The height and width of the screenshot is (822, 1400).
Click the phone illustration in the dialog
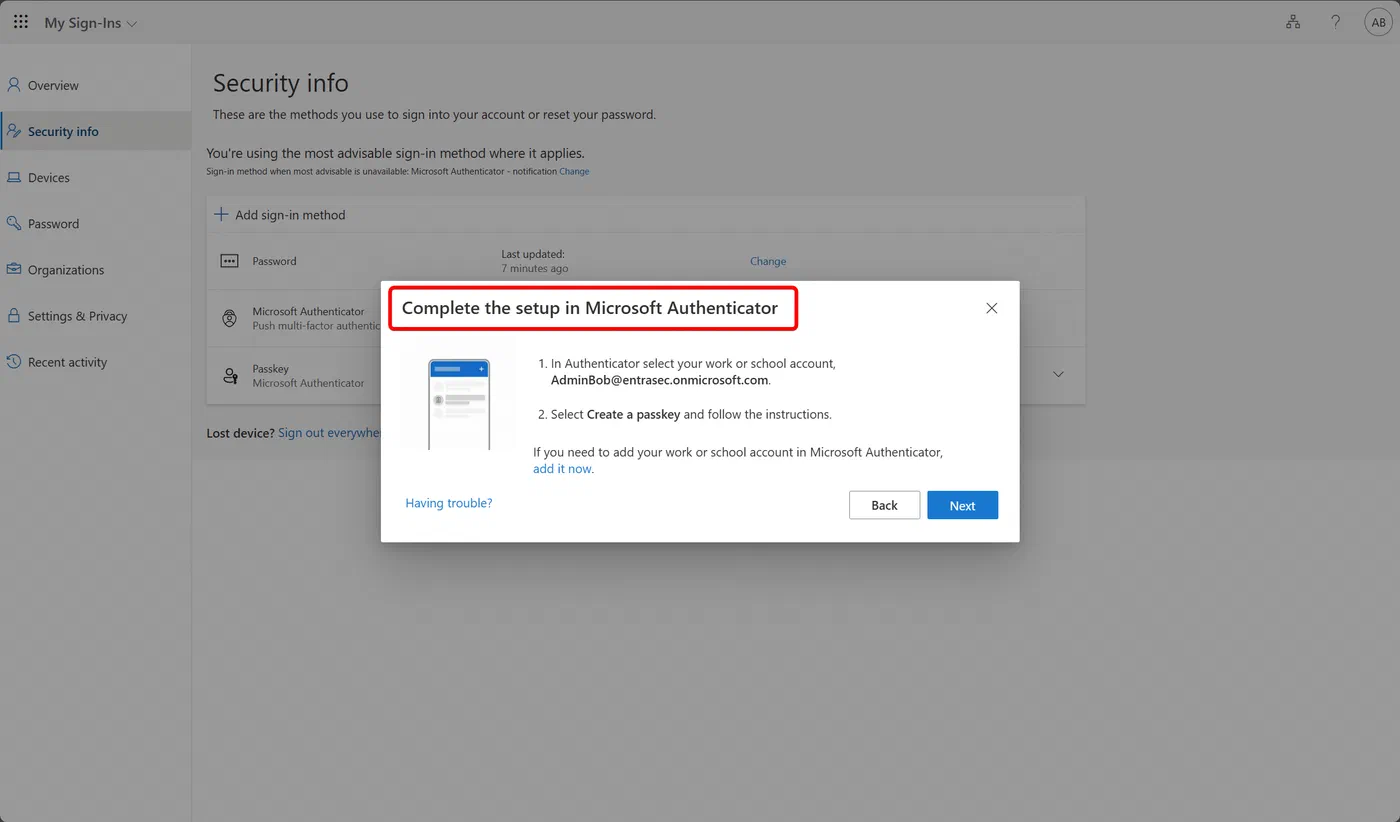coord(459,404)
